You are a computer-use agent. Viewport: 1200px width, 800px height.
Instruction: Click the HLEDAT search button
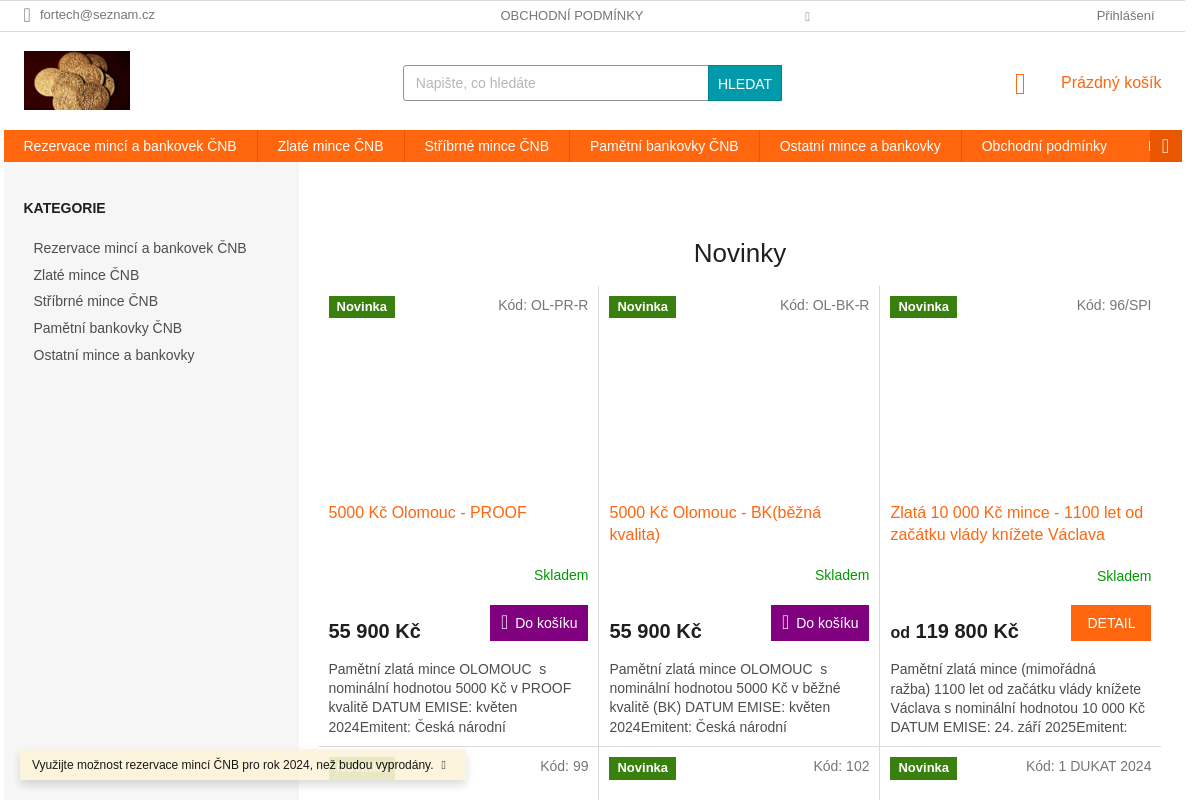(x=744, y=83)
